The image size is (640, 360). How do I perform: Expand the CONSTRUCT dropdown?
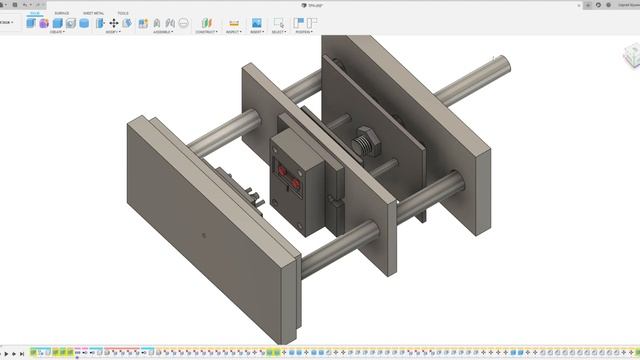point(206,32)
